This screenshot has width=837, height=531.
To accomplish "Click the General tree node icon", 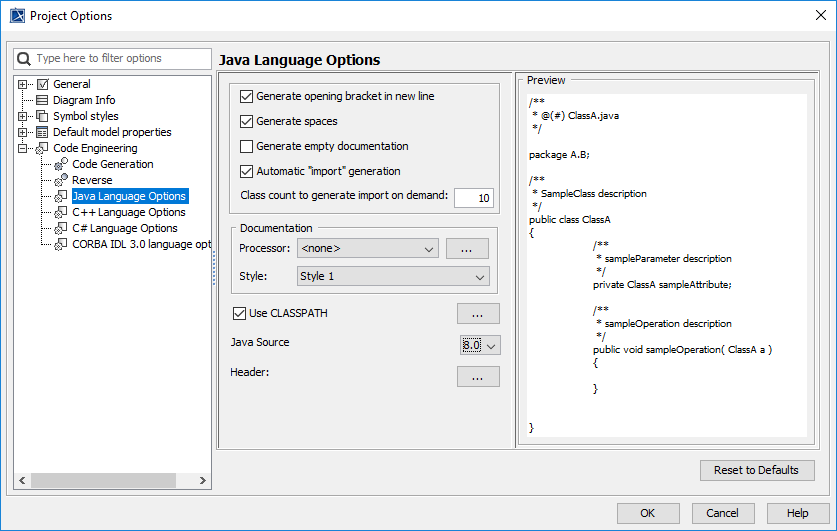I will pyautogui.click(x=43, y=84).
